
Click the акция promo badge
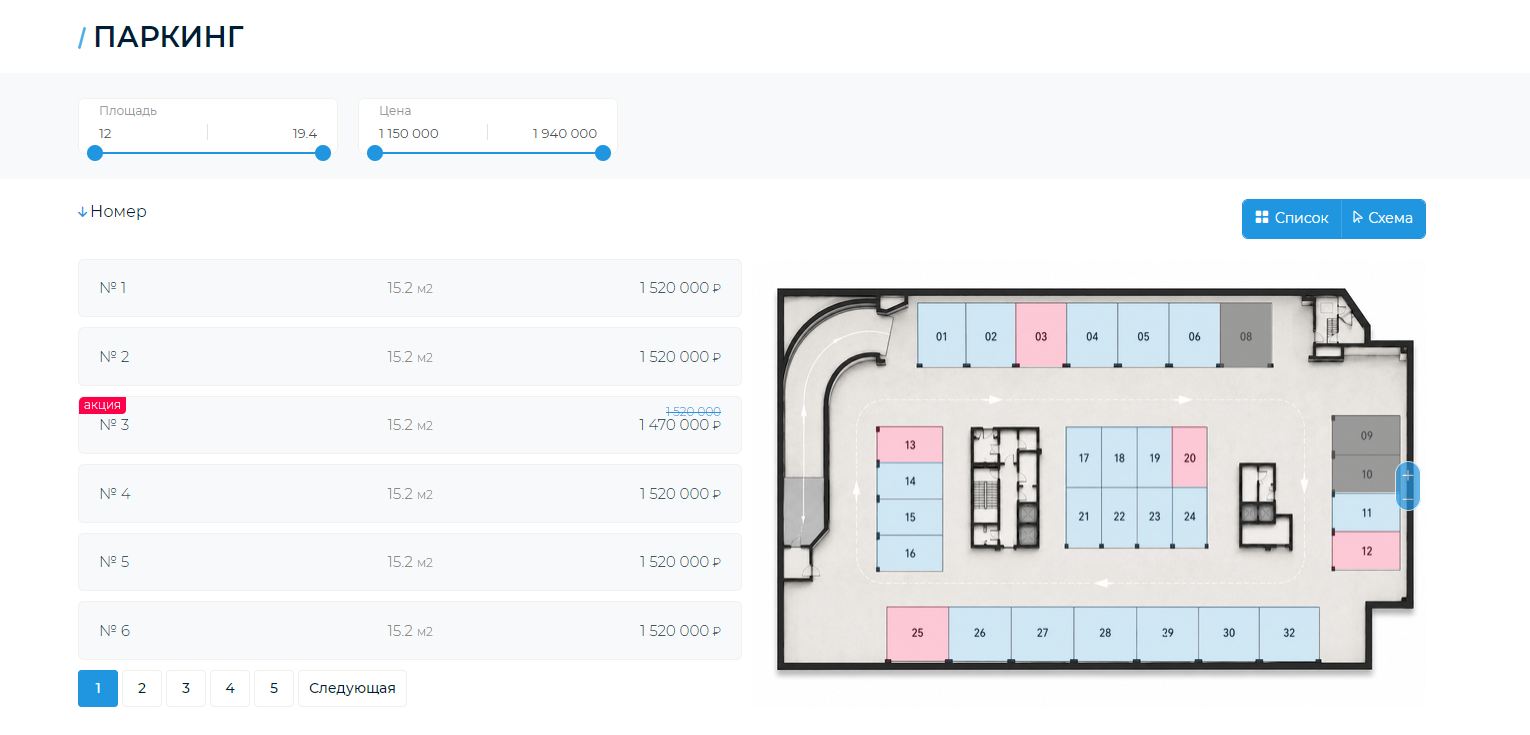click(x=103, y=405)
